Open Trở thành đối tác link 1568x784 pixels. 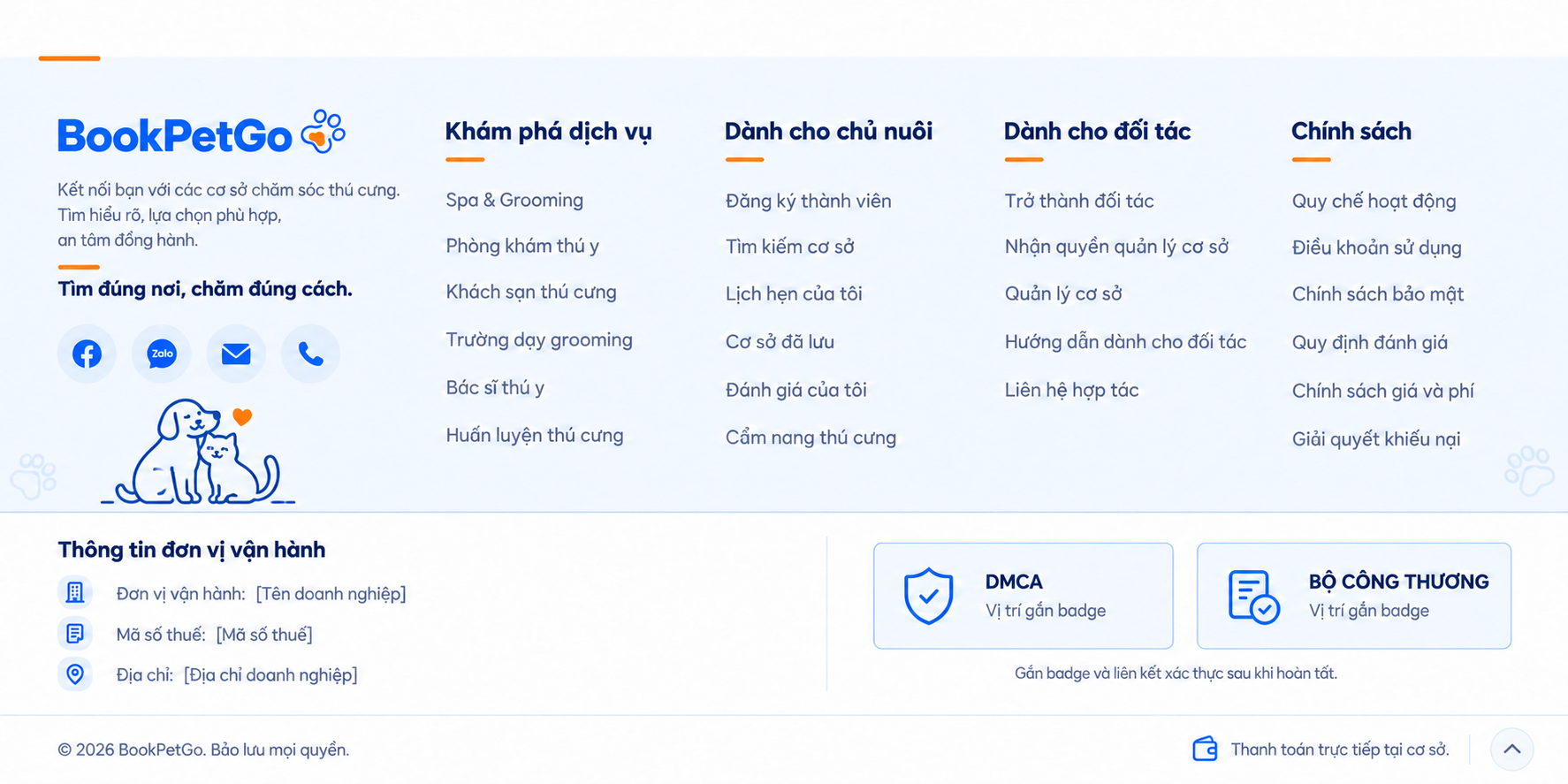[x=1079, y=201]
